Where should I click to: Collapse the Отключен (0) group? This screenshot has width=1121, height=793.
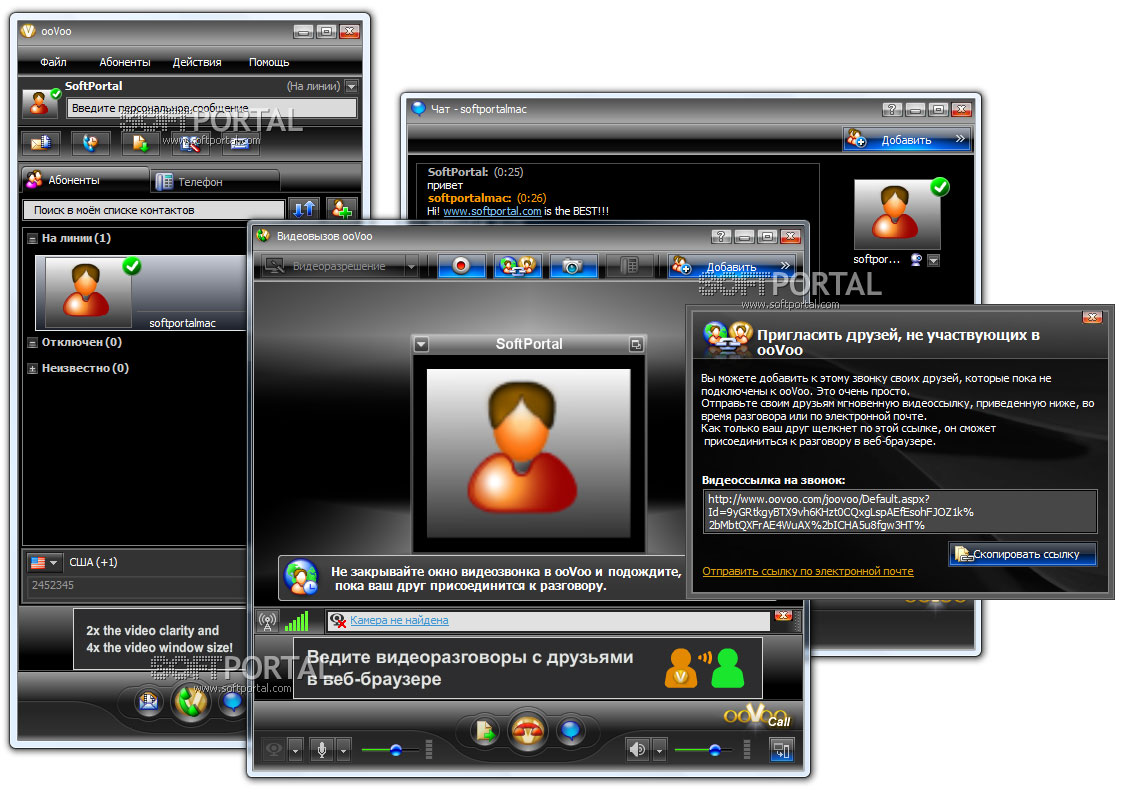coord(32,343)
